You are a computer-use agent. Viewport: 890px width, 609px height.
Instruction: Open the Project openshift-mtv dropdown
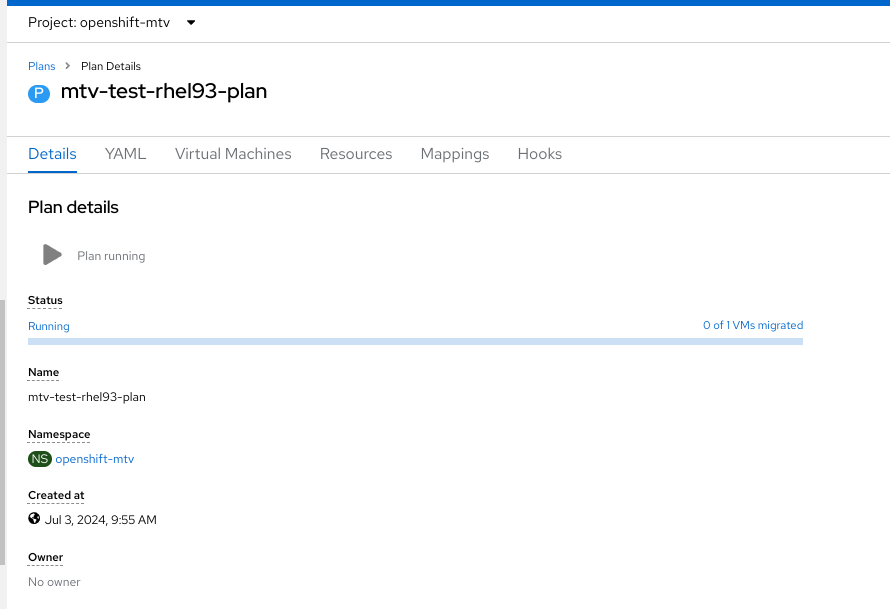(x=112, y=23)
